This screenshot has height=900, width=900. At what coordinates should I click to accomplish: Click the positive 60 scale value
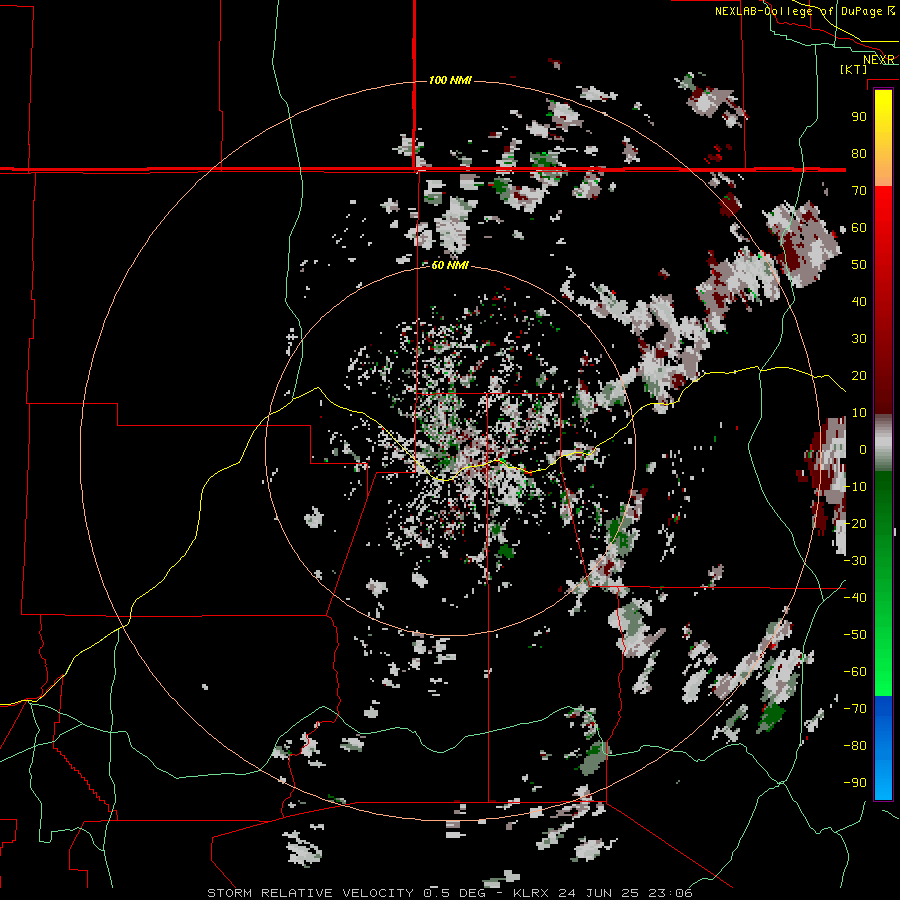pos(859,227)
